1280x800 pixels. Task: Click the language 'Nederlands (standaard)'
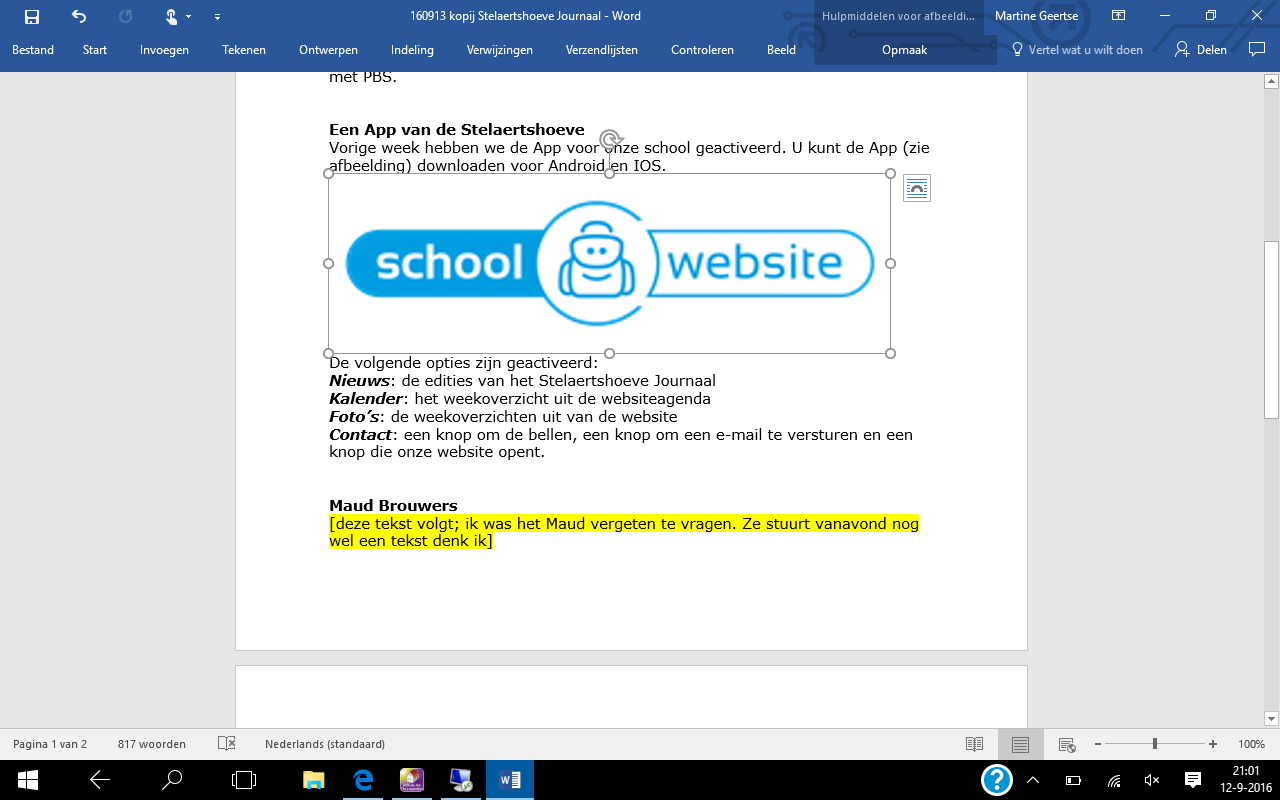325,744
